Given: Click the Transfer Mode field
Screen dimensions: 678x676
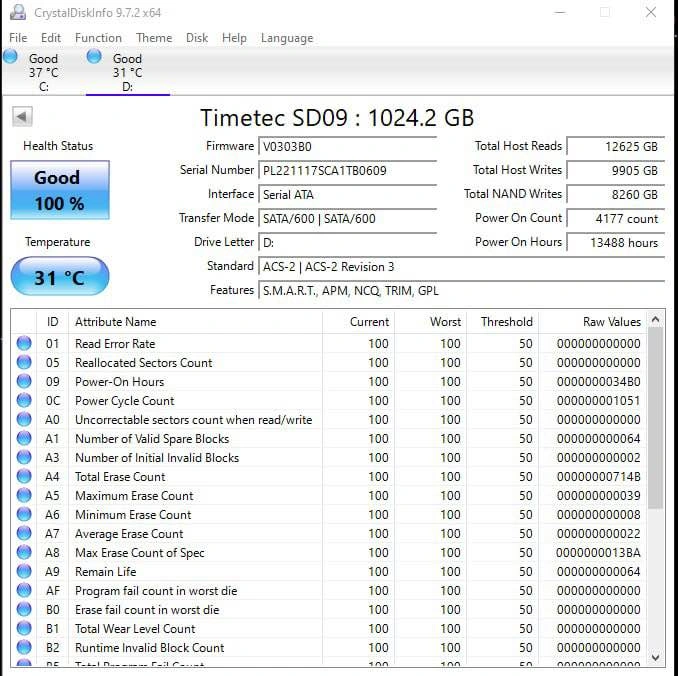Looking at the screenshot, I should coord(348,218).
